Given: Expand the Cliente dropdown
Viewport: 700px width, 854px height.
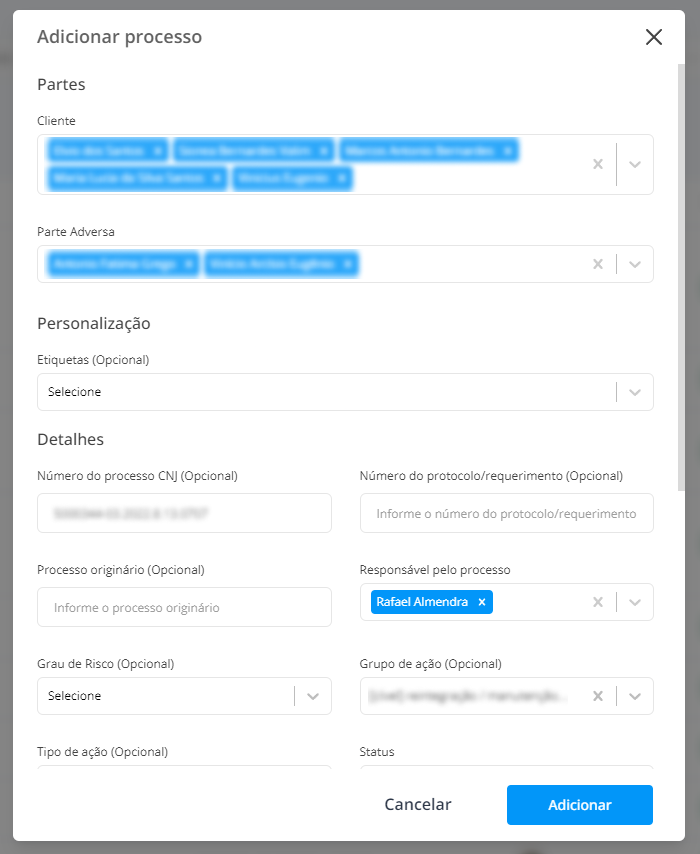Looking at the screenshot, I should click(635, 164).
